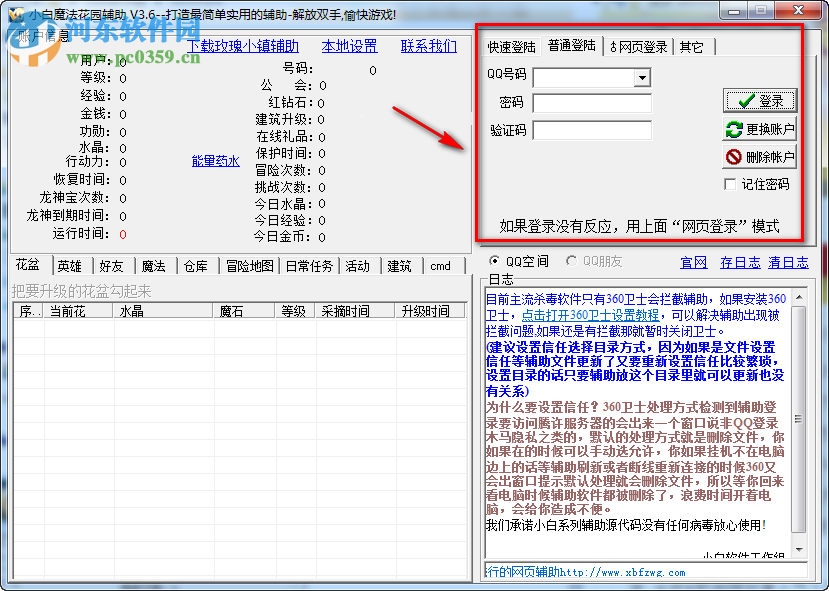Viewport: 829px width, 591px height.
Task: Click the 魔石 column header
Action: (x=244, y=311)
